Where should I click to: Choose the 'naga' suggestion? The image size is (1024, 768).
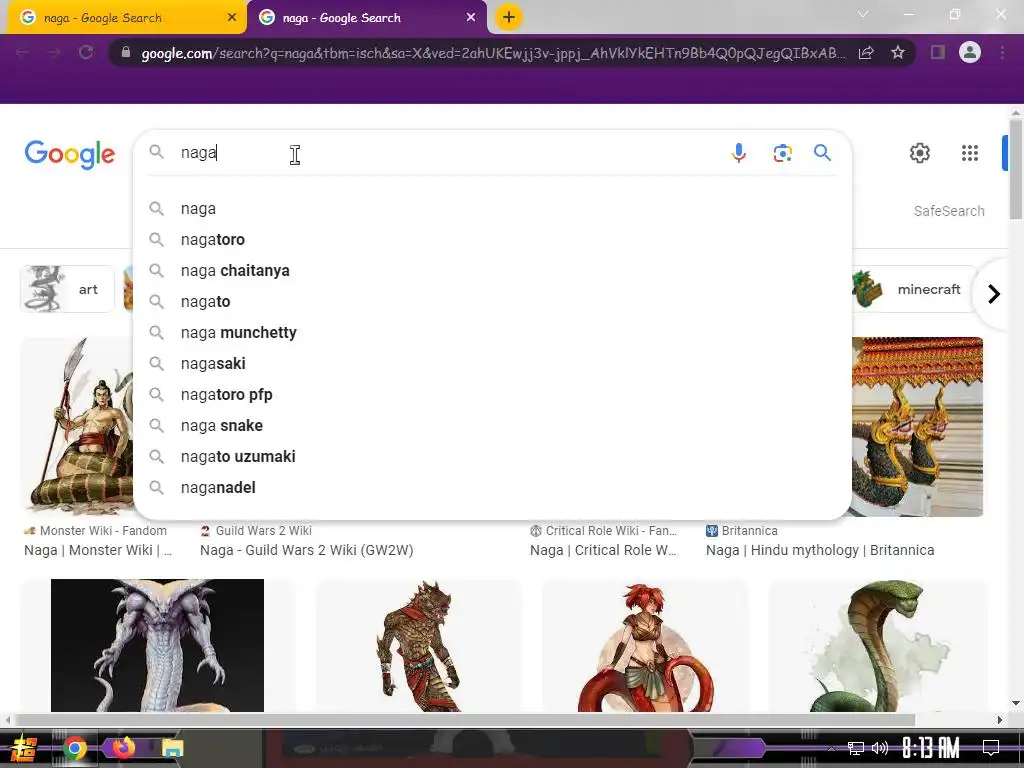pos(492,208)
